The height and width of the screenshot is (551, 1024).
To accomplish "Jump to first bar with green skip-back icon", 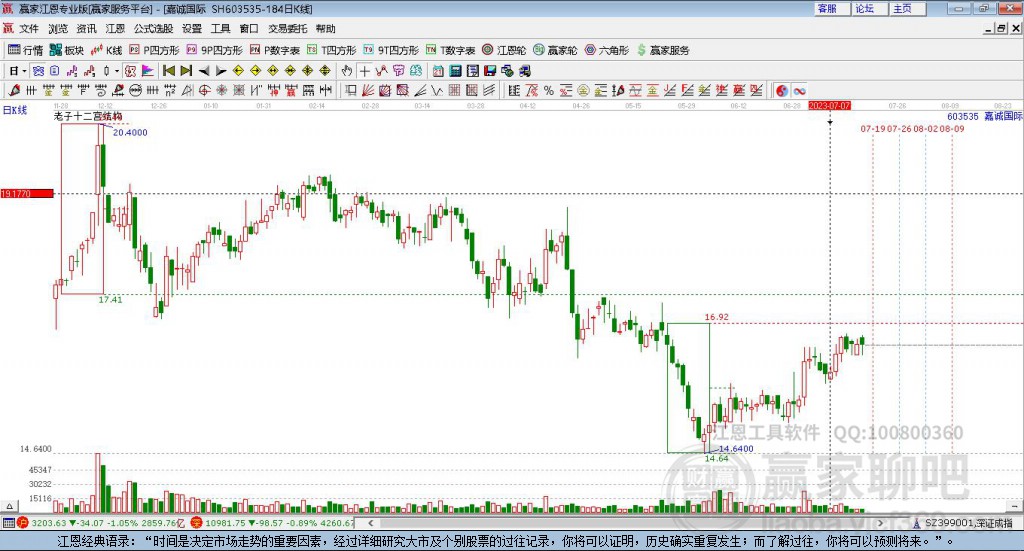I will pos(168,71).
